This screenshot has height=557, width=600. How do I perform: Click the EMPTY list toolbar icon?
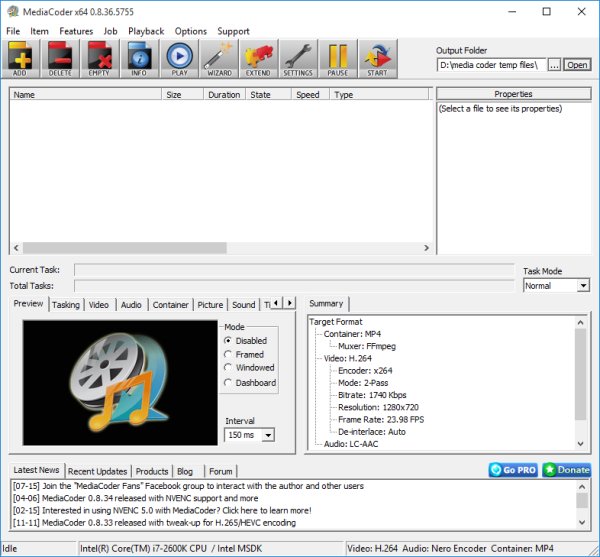coord(99,59)
